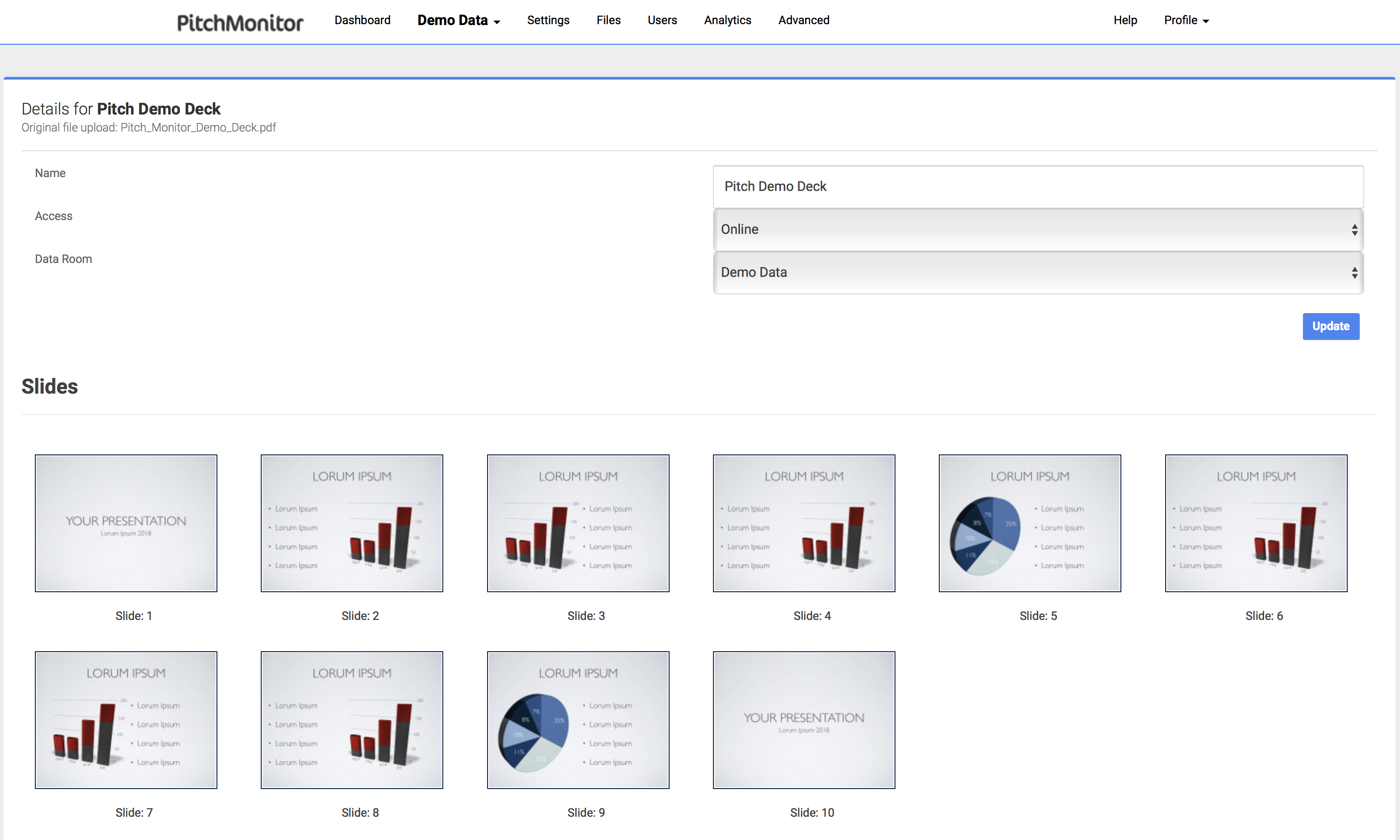Expand the Profile dropdown menu
Screen dimensions: 1400x840
click(x=1186, y=21)
